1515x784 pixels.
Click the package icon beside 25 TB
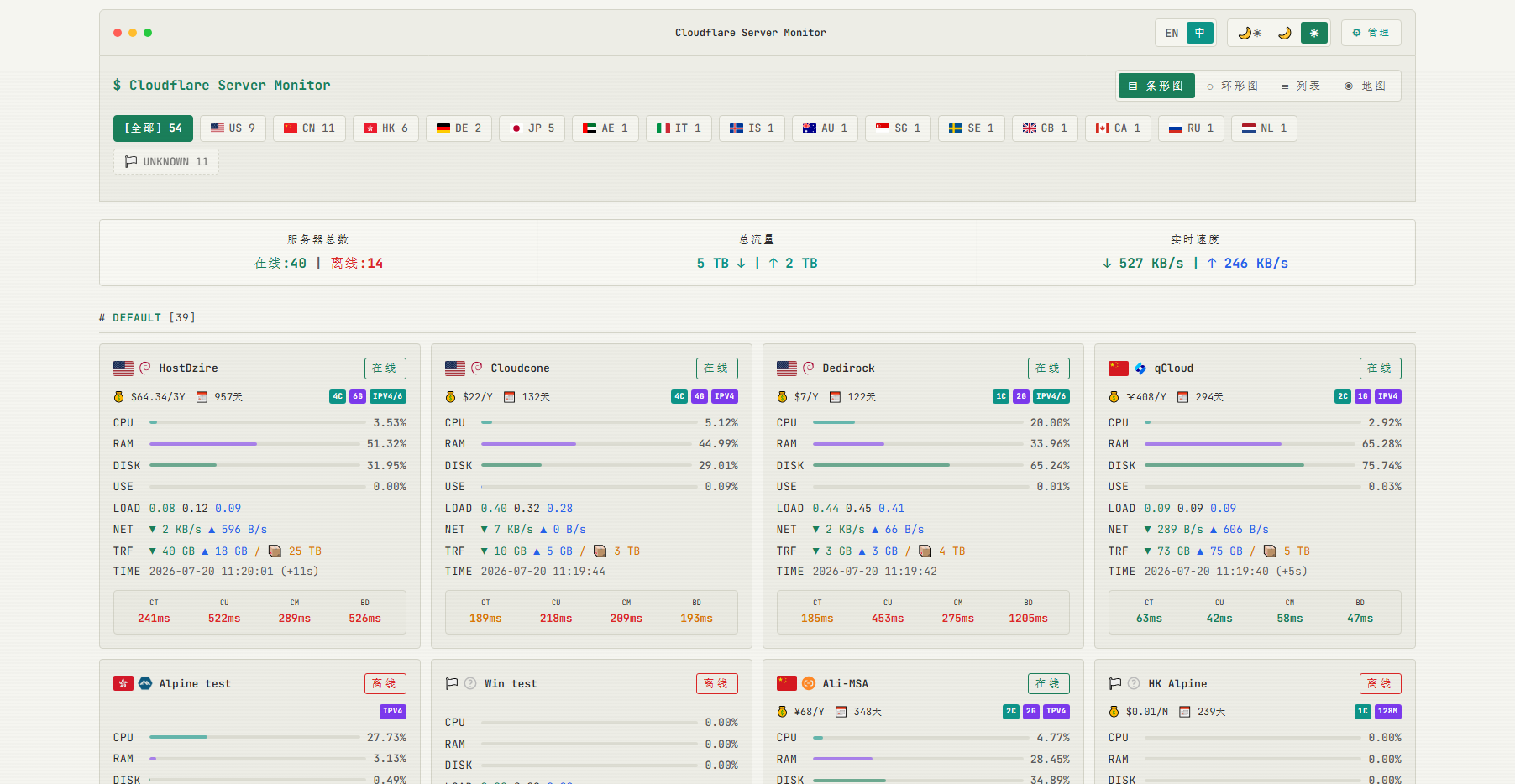275,551
